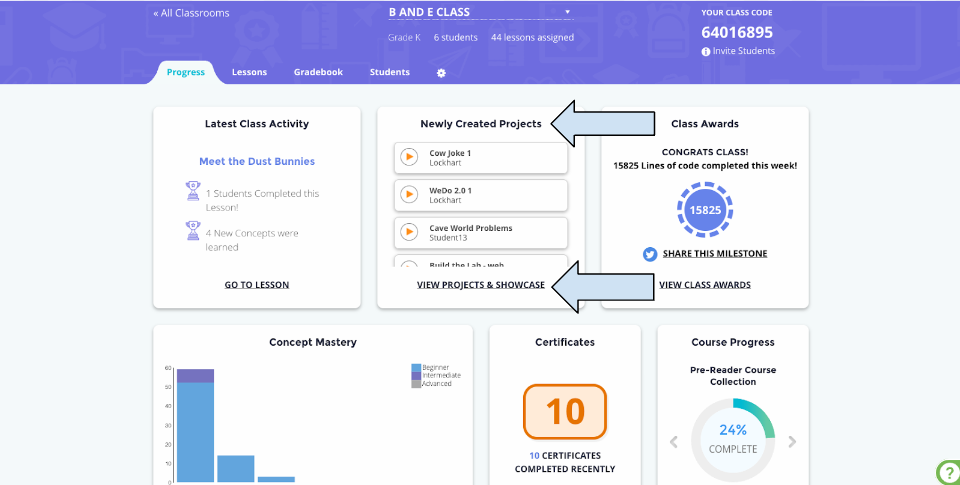Screen dimensions: 960x485
Task: Click the class code 64016895
Action: tap(737, 32)
